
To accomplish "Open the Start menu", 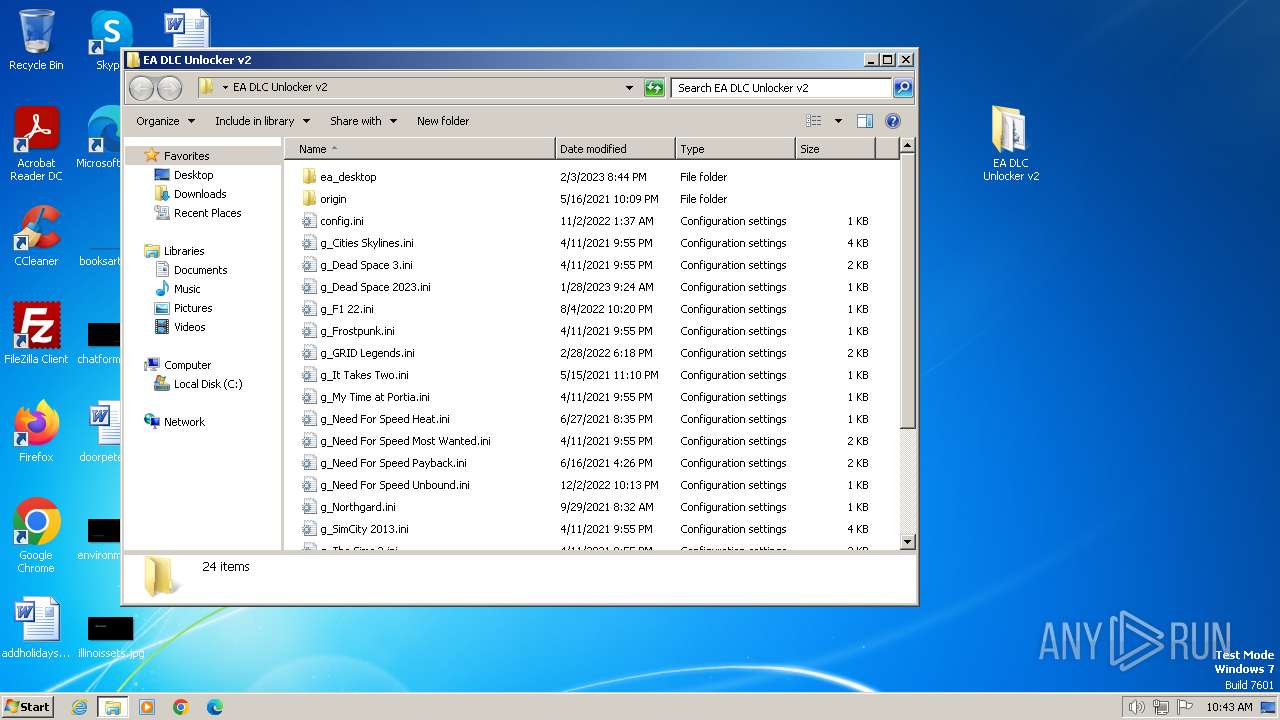I will [28, 707].
